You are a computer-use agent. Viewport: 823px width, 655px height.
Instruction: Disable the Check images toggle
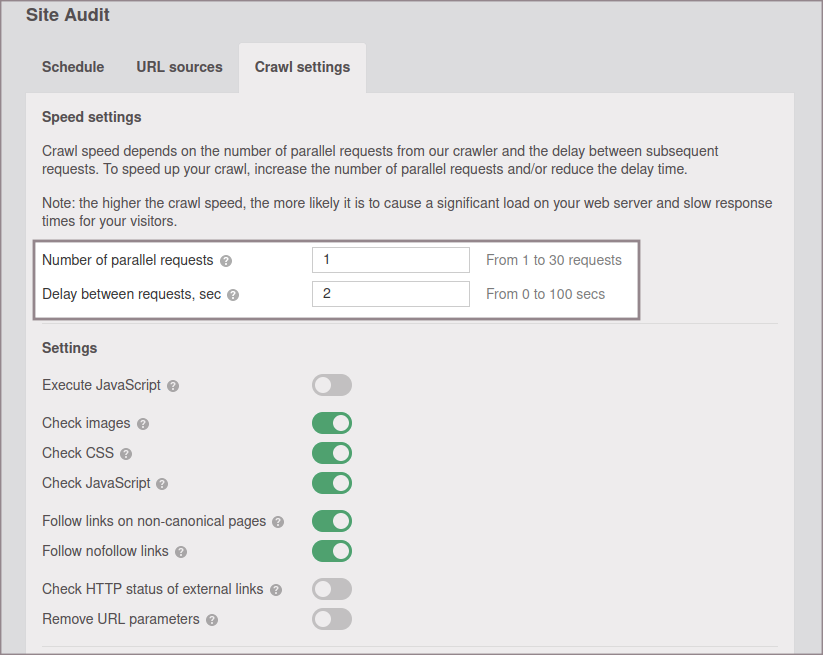click(332, 423)
